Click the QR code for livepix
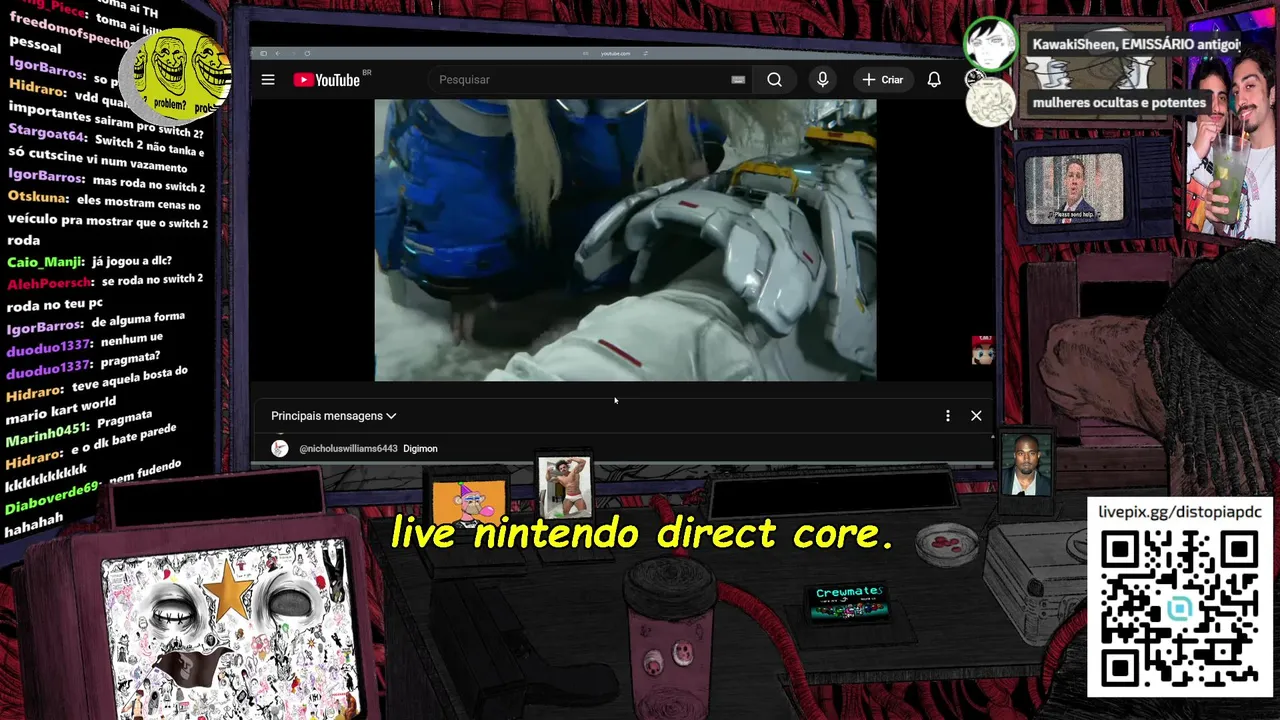This screenshot has height=720, width=1280. pos(1180,610)
